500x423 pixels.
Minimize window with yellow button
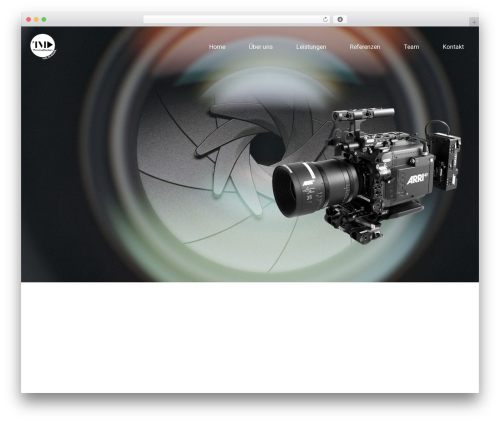[x=36, y=20]
